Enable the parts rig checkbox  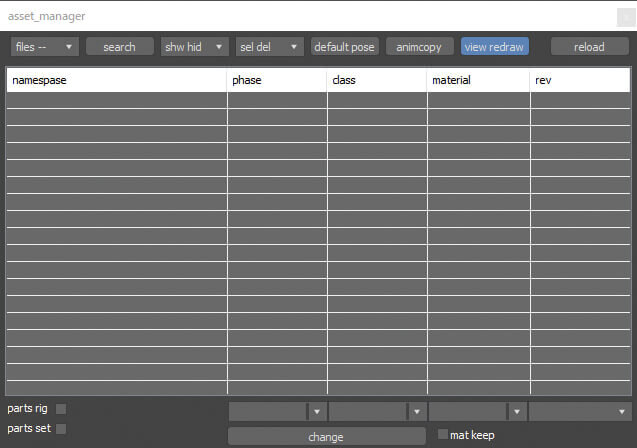click(x=61, y=409)
